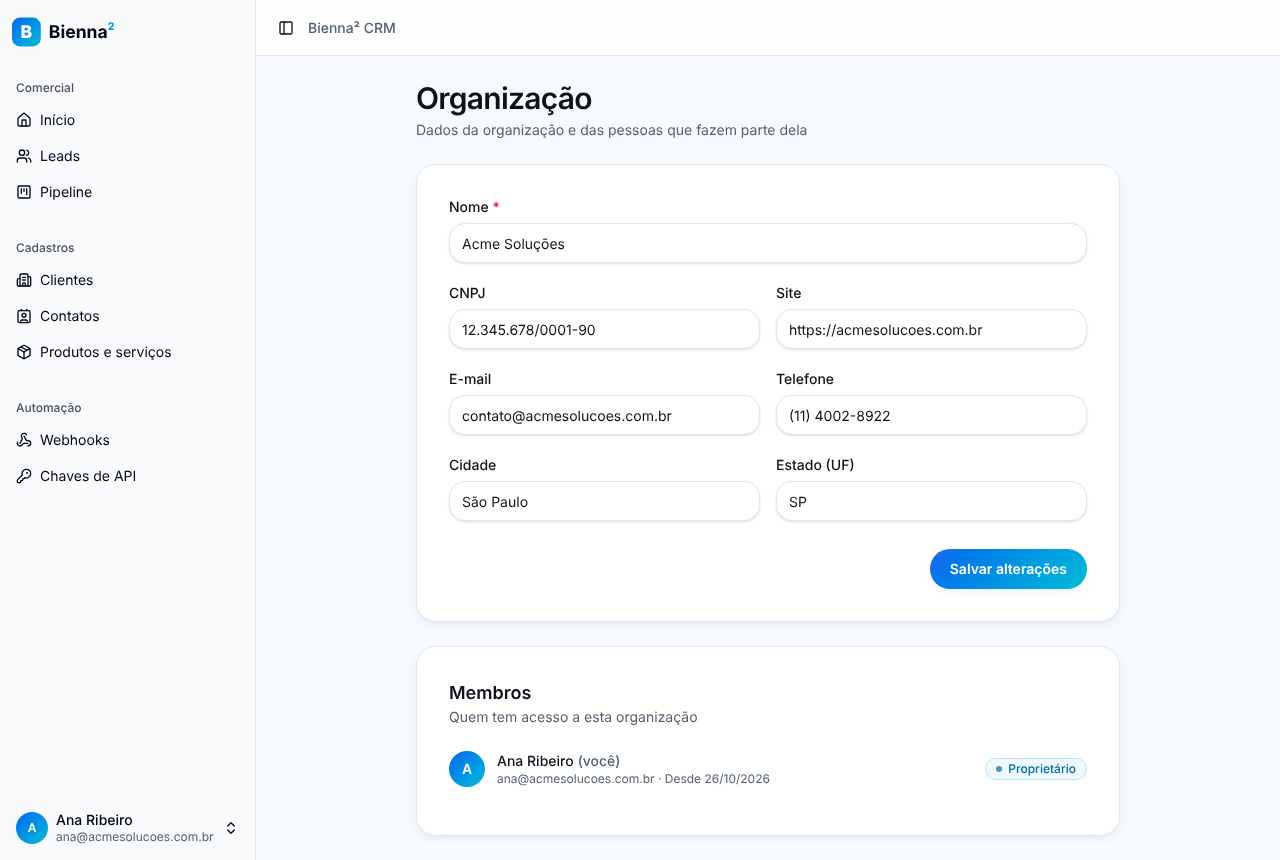Image resolution: width=1280 pixels, height=860 pixels.
Task: Click the Pipeline kanban icon
Action: click(24, 192)
